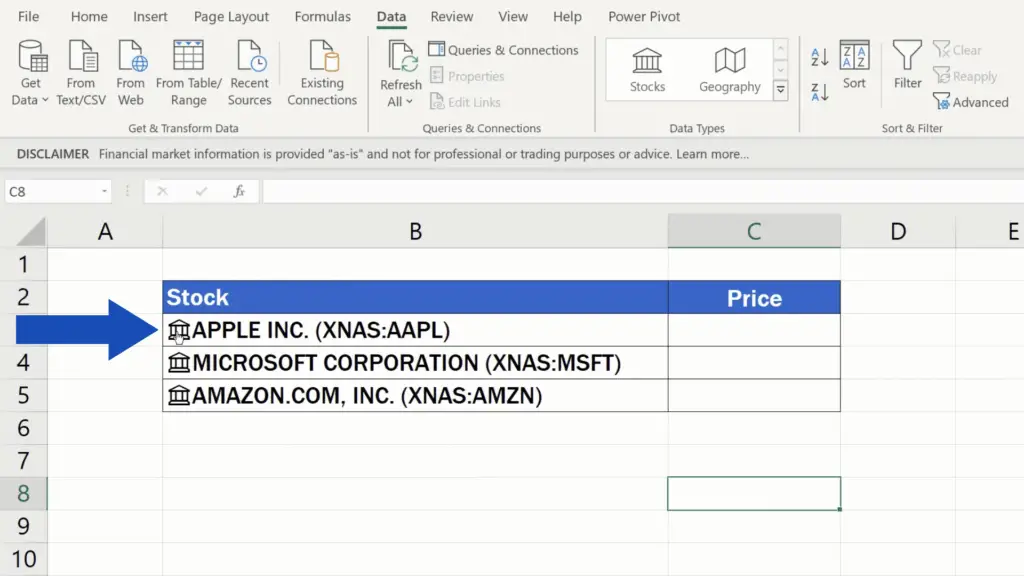Click the Price header cell
1024x576 pixels.
754,297
